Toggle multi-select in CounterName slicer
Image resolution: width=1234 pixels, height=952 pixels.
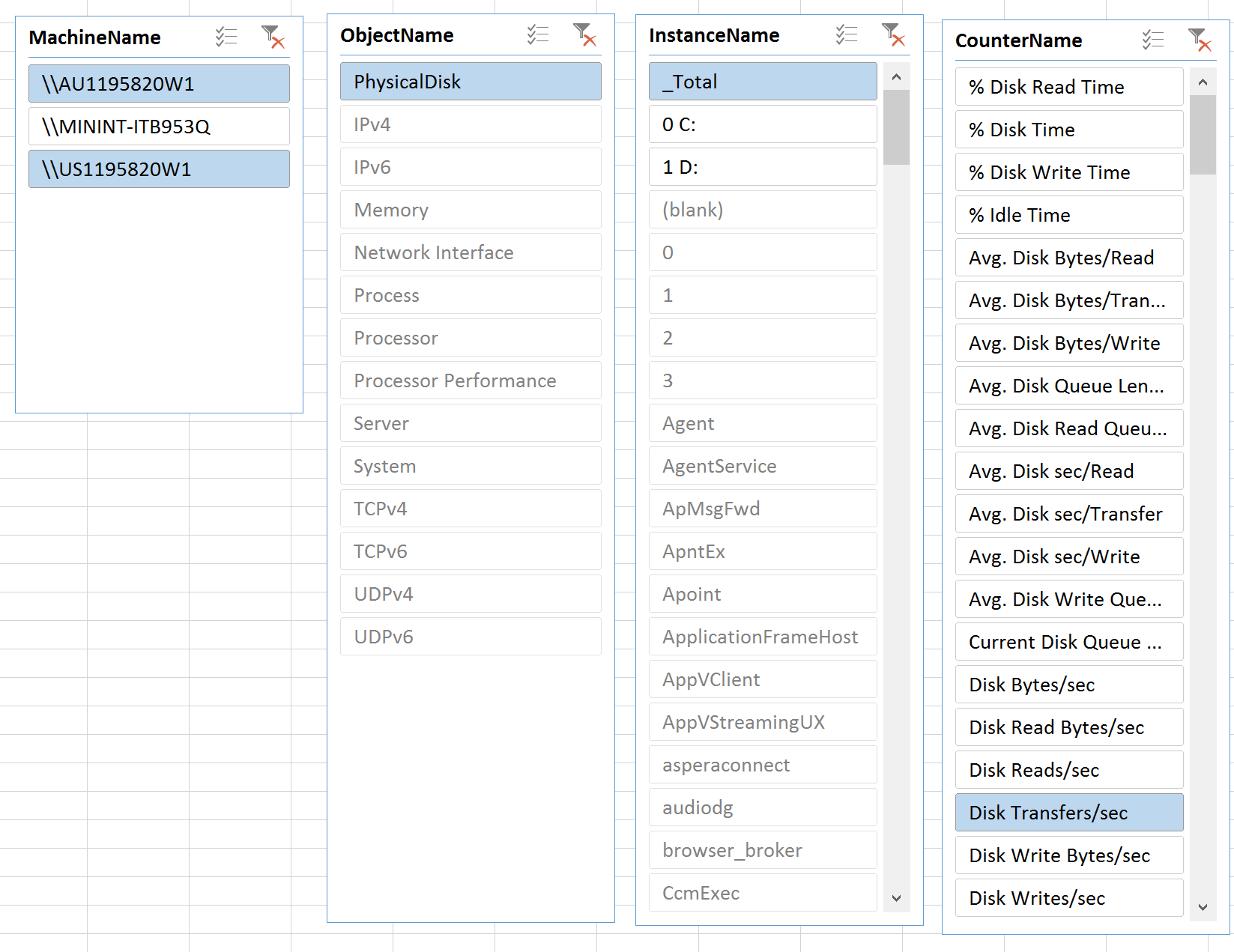(x=1153, y=40)
